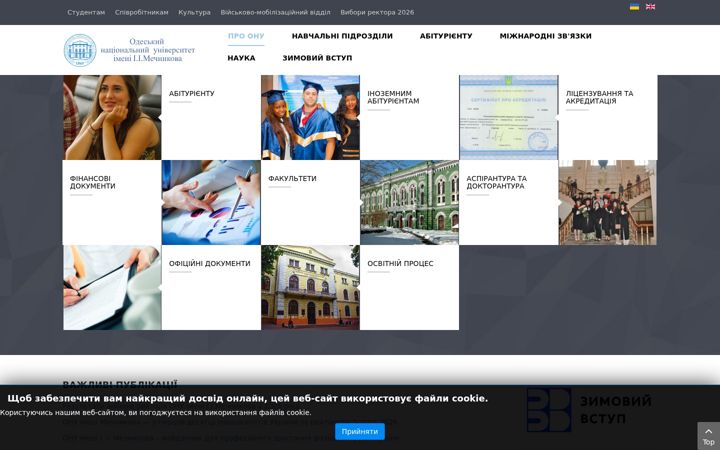Open the МІЖНАРОДНІ ЗВ'ЯЗКИ menu
Viewport: 720px width, 450px height.
point(546,36)
